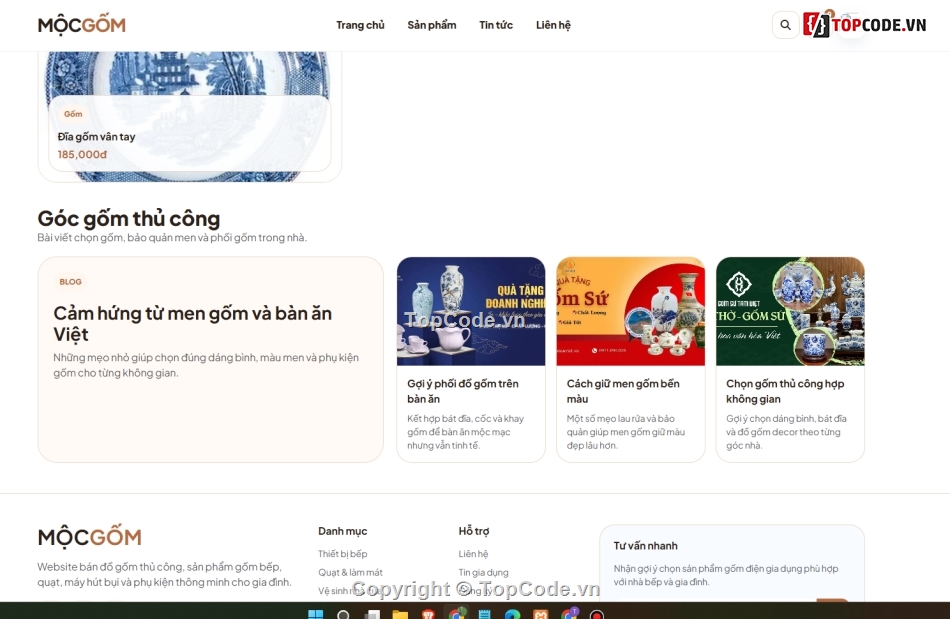Click the Góc gốm thủ công heading
Viewport: 950px width, 619px height.
128,218
